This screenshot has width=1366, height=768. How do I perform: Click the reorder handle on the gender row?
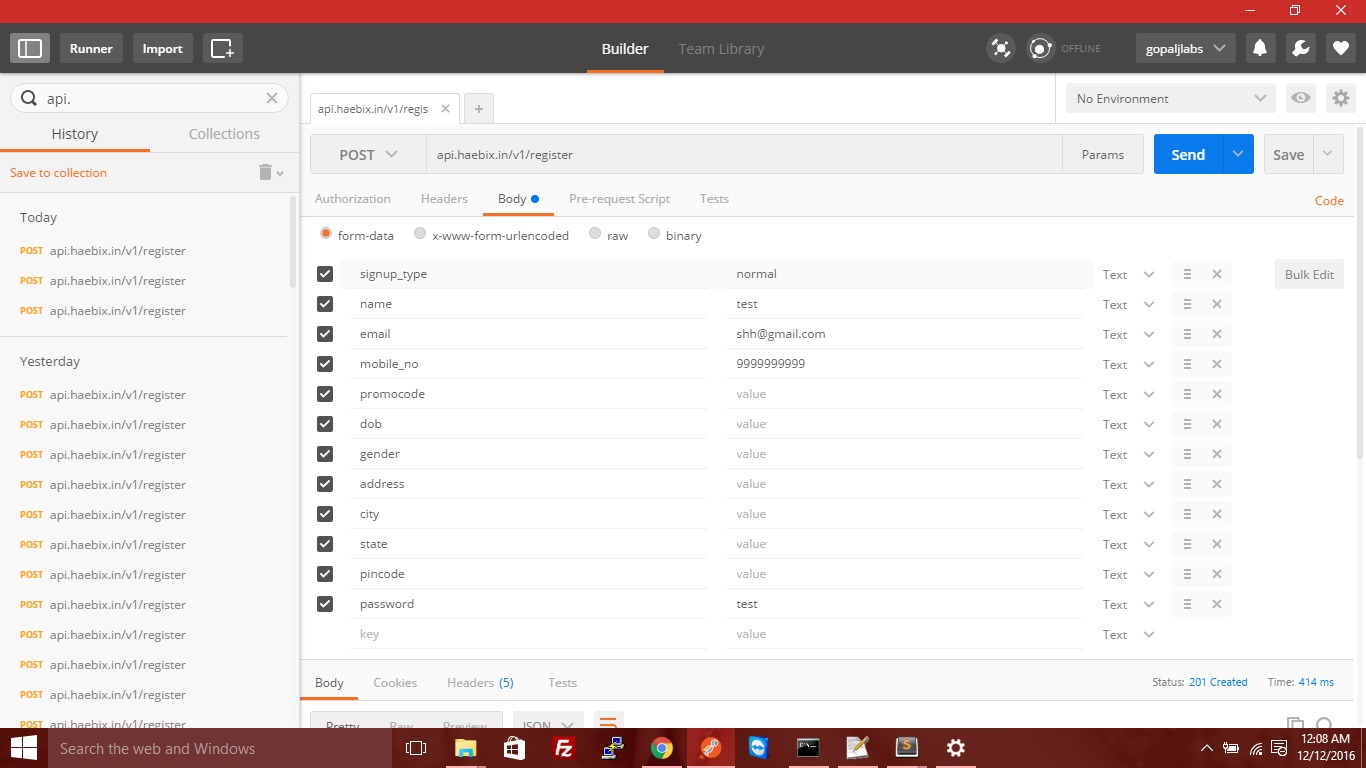[x=1187, y=454]
